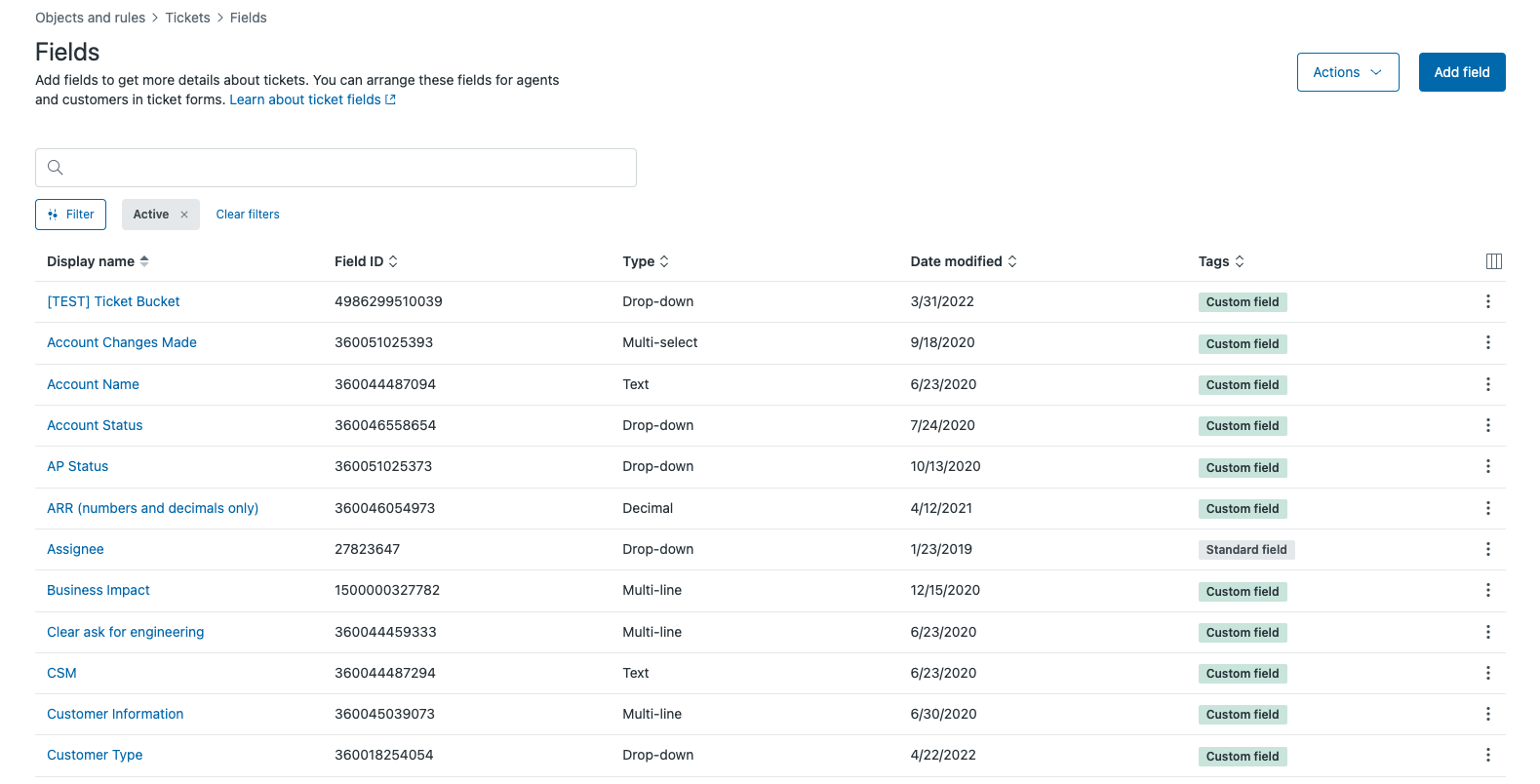Click the Standard field tag for Assignee

pyautogui.click(x=1245, y=550)
